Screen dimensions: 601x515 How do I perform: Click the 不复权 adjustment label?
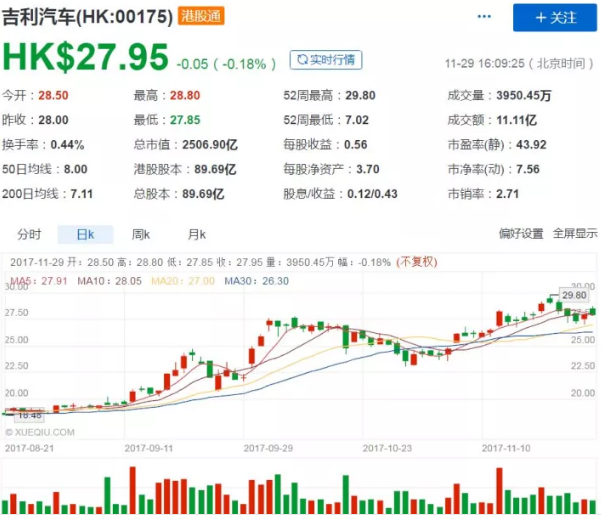[417, 262]
